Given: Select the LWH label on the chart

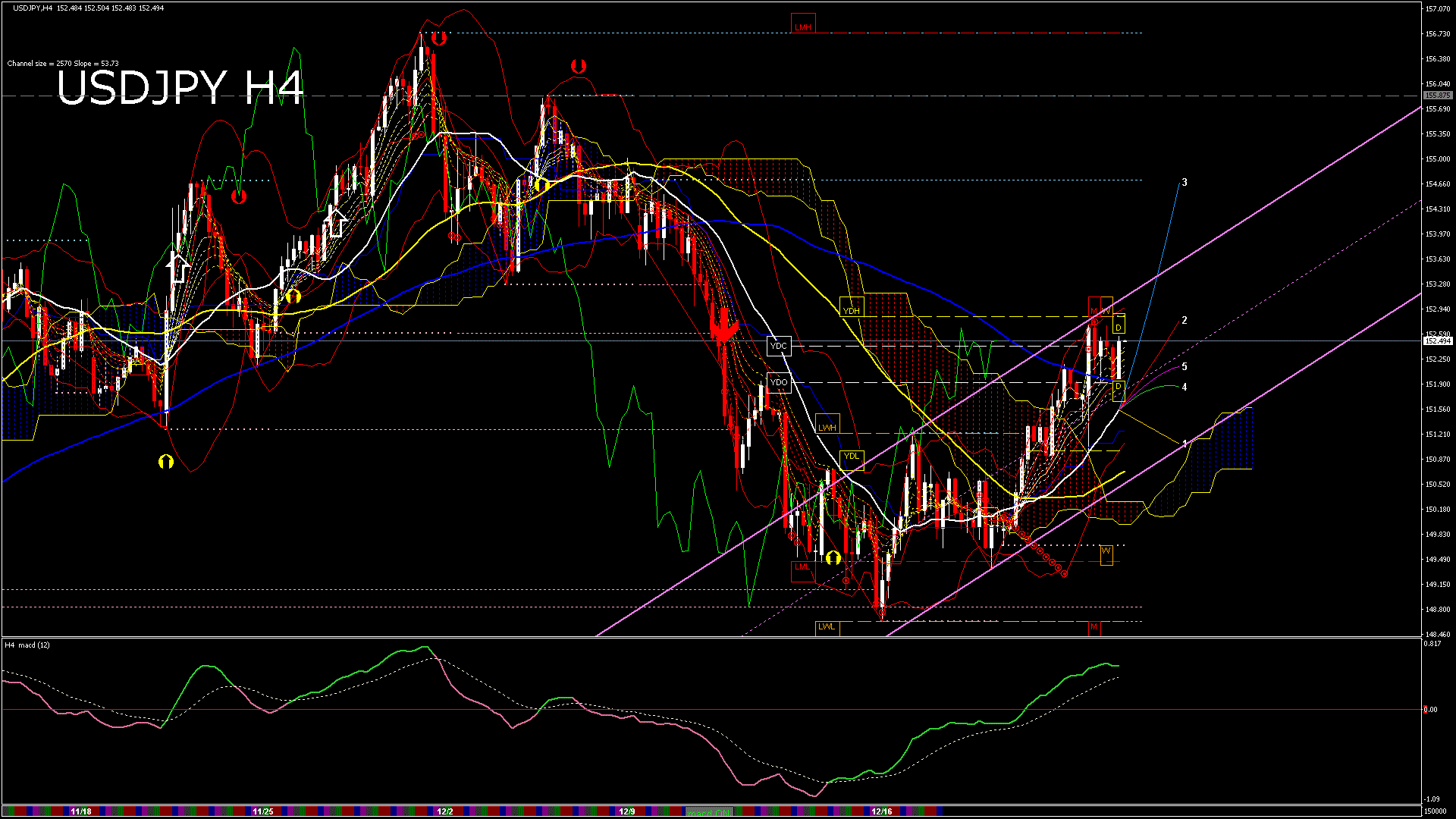Looking at the screenshot, I should (827, 428).
